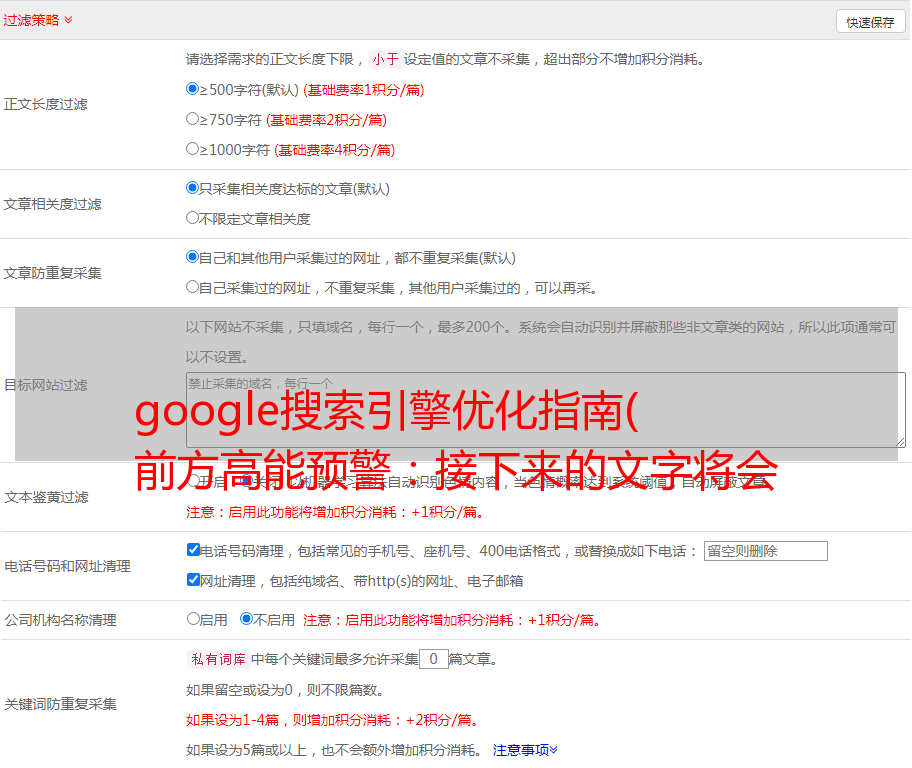Select 关闭 radio for 文本鉴黄过滤
The width and height of the screenshot is (912, 768).
pyautogui.click(x=246, y=481)
